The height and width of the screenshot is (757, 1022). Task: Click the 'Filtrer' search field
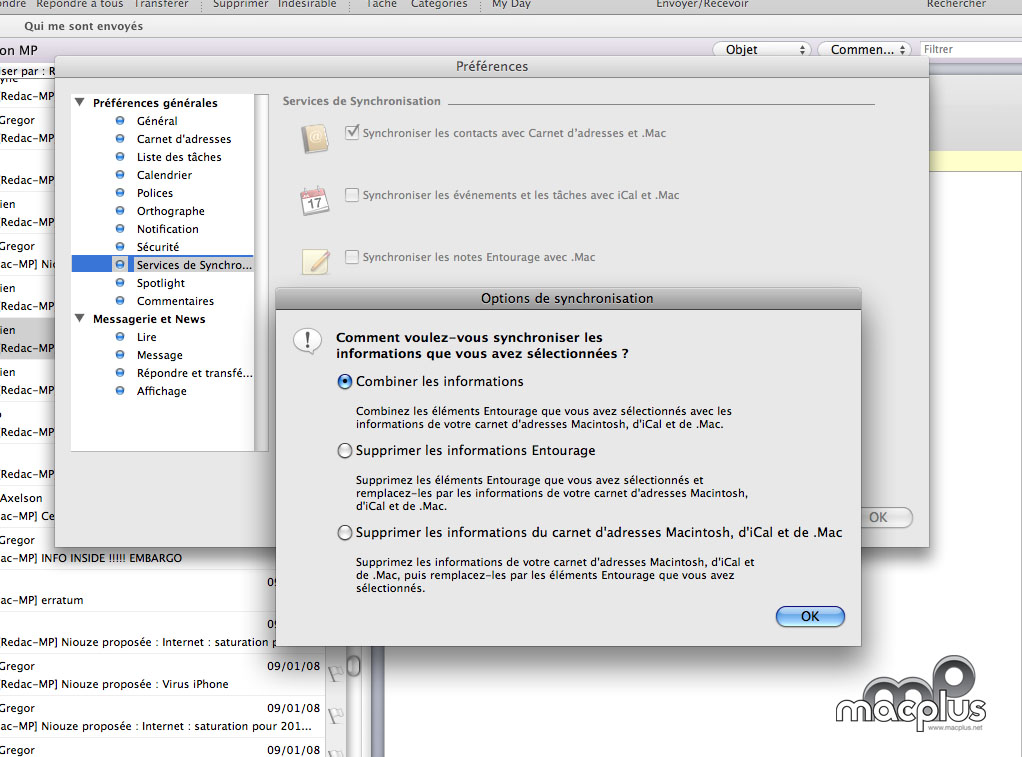tap(971, 50)
